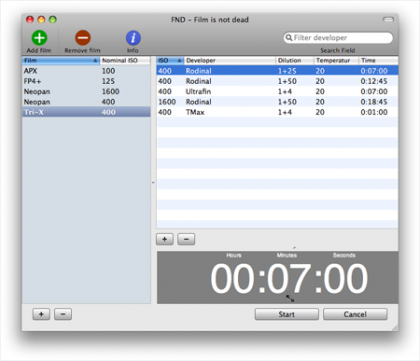Click nominal ISO 125 cell for FP4+
Image resolution: width=420 pixels, height=361 pixels.
108,81
